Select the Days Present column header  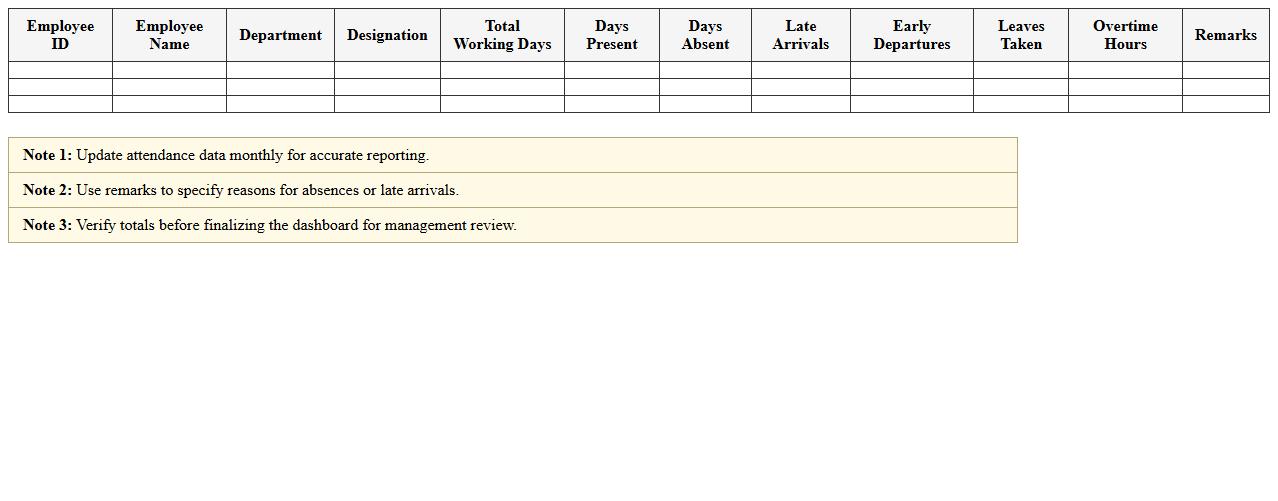(x=611, y=35)
